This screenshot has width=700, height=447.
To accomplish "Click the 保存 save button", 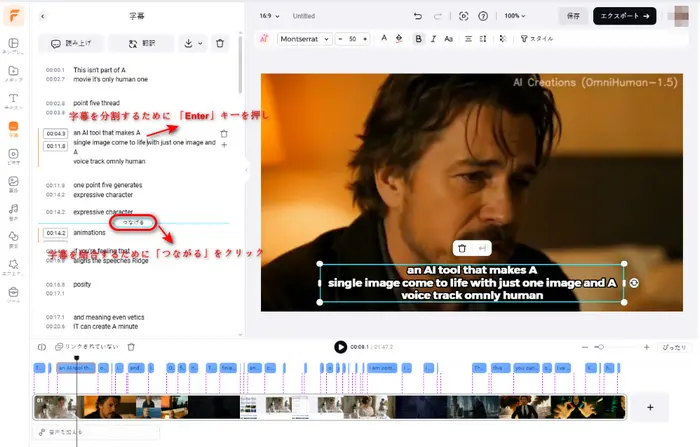I will 573,16.
